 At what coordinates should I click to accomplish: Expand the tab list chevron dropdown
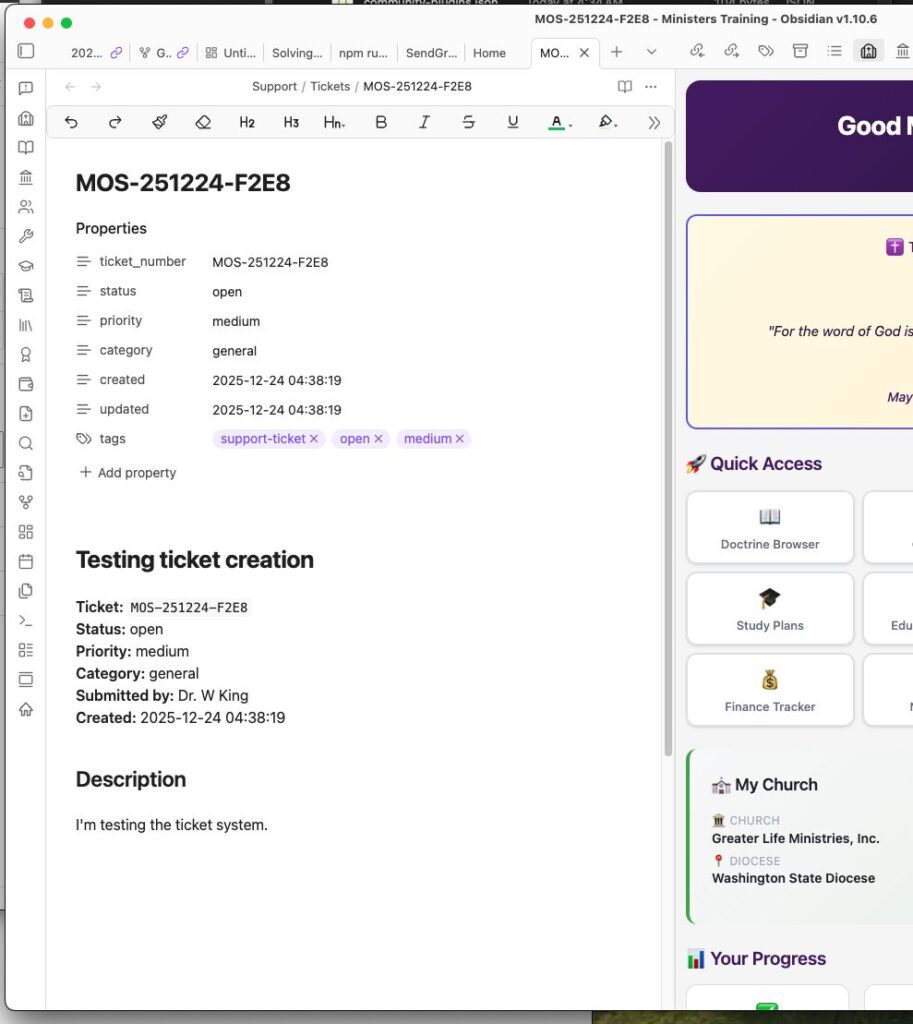coord(651,52)
